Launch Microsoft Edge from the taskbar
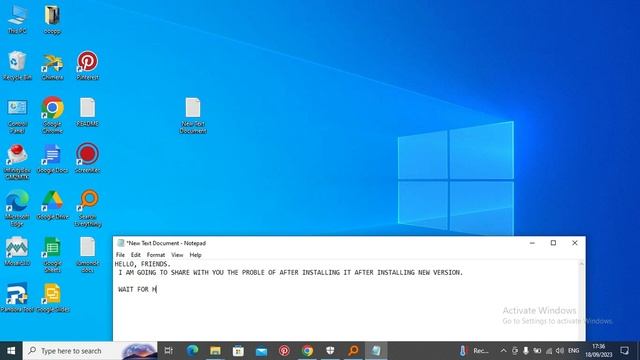This screenshot has width=640, height=360. tap(192, 351)
